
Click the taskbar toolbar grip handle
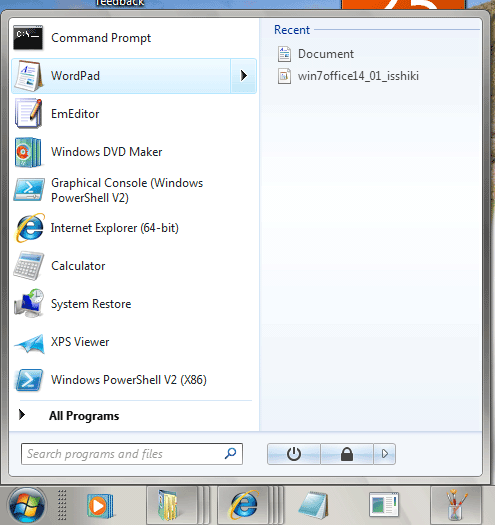point(62,505)
